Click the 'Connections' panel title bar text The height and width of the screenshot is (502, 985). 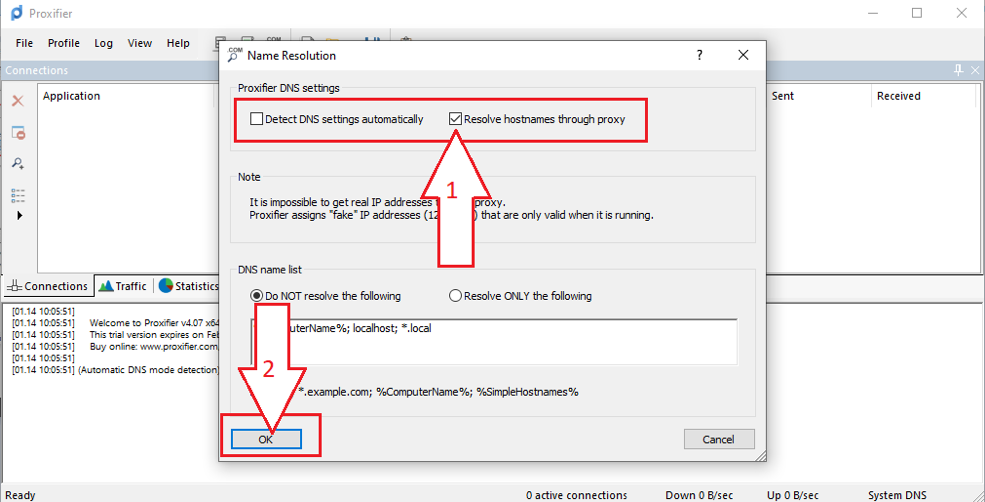pyautogui.click(x=36, y=70)
